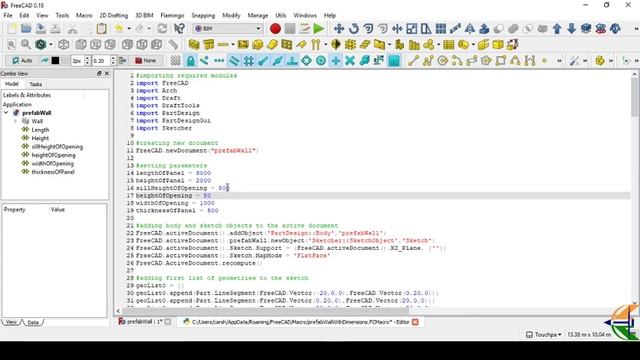Select the Draft Polygon tool
This screenshot has height=360, width=640.
(486, 61)
